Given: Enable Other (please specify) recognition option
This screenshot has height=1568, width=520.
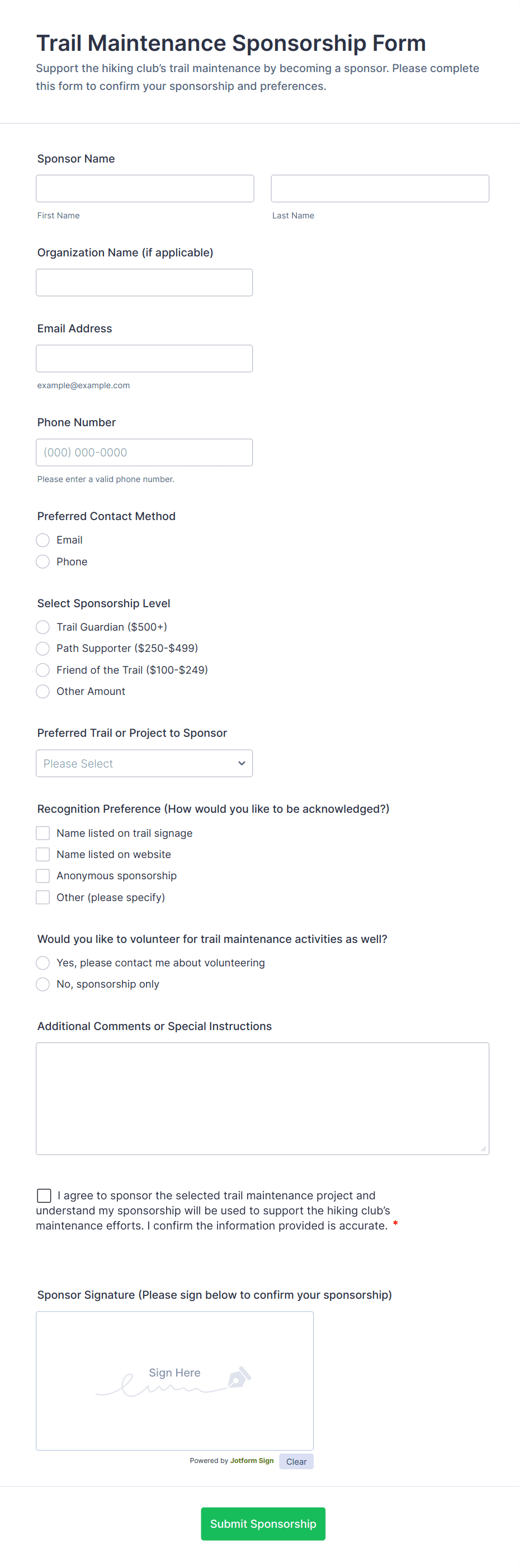Looking at the screenshot, I should pyautogui.click(x=42, y=897).
